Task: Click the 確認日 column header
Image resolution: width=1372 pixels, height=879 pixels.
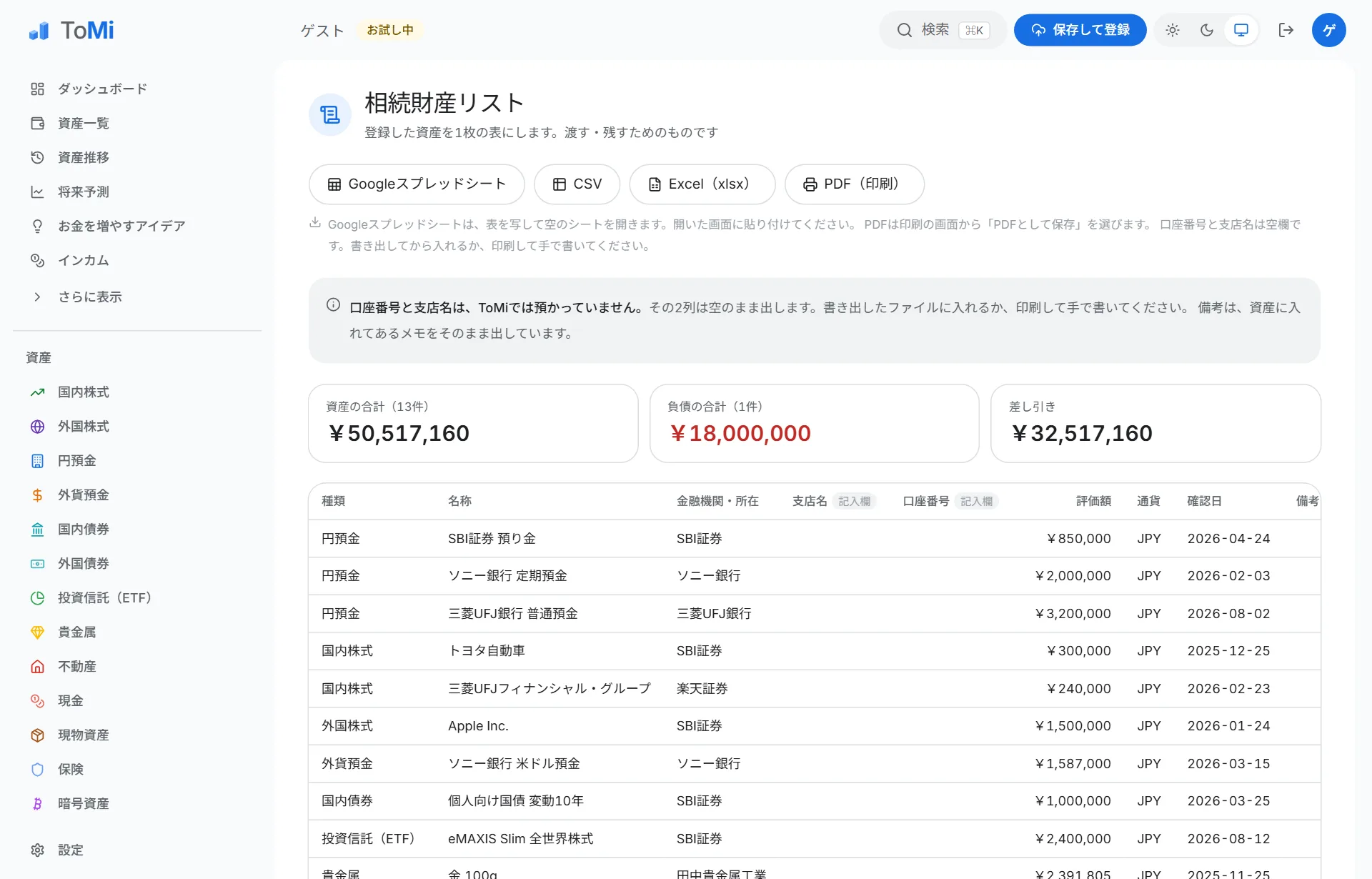Action: click(x=1205, y=501)
